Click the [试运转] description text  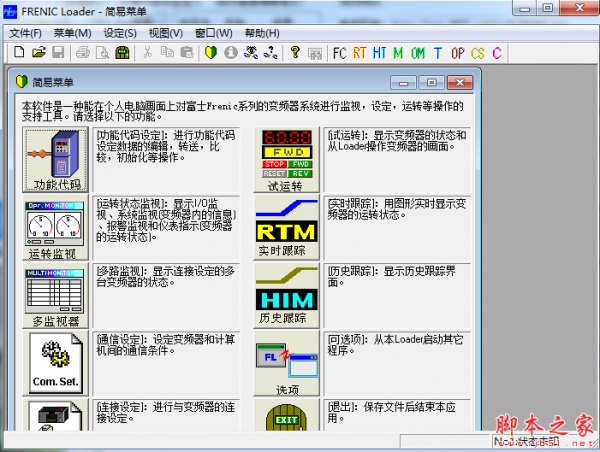pyautogui.click(x=396, y=140)
